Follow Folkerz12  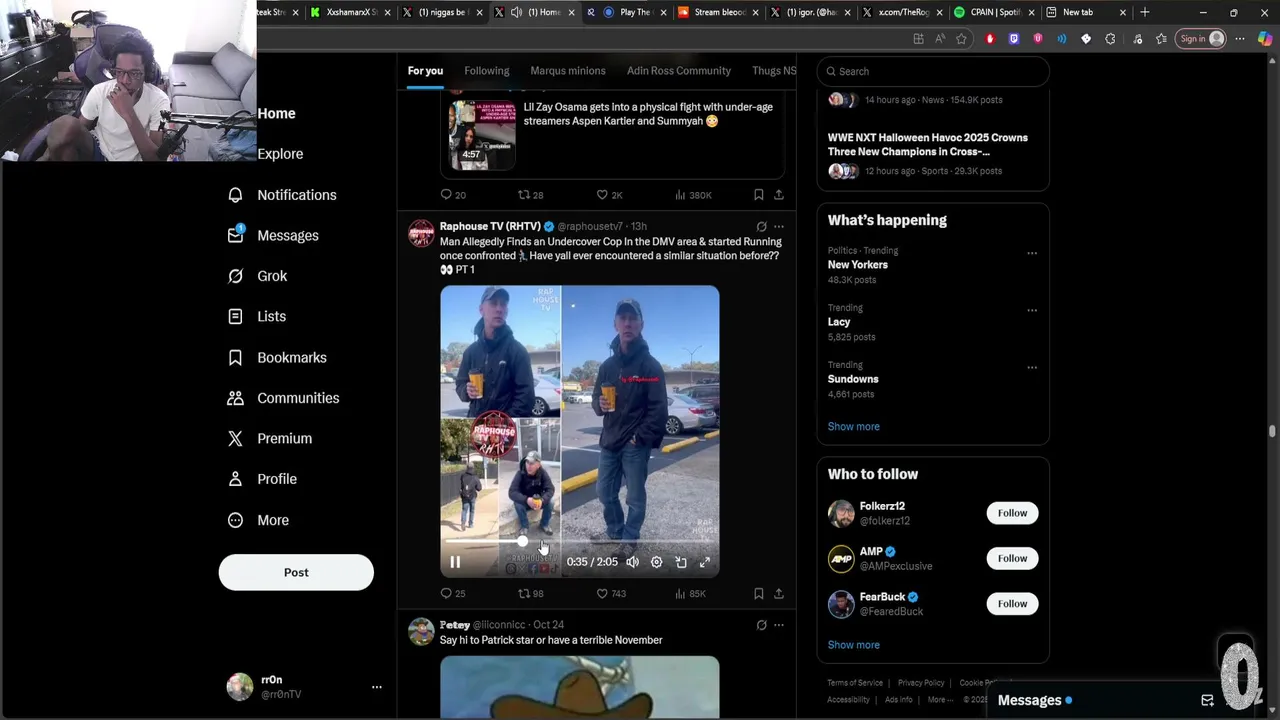(x=1012, y=513)
